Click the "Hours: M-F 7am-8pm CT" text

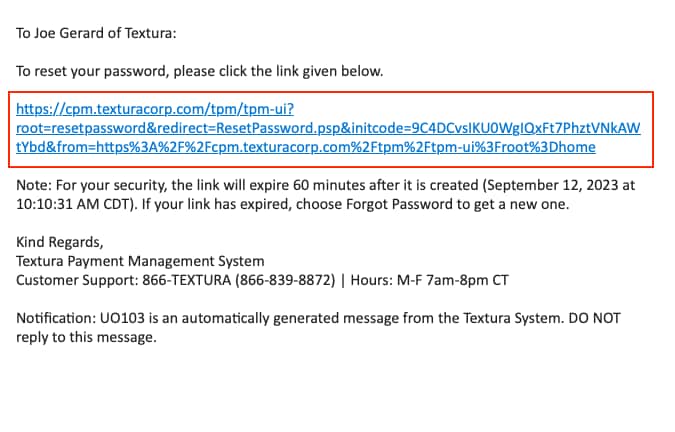click(428, 280)
